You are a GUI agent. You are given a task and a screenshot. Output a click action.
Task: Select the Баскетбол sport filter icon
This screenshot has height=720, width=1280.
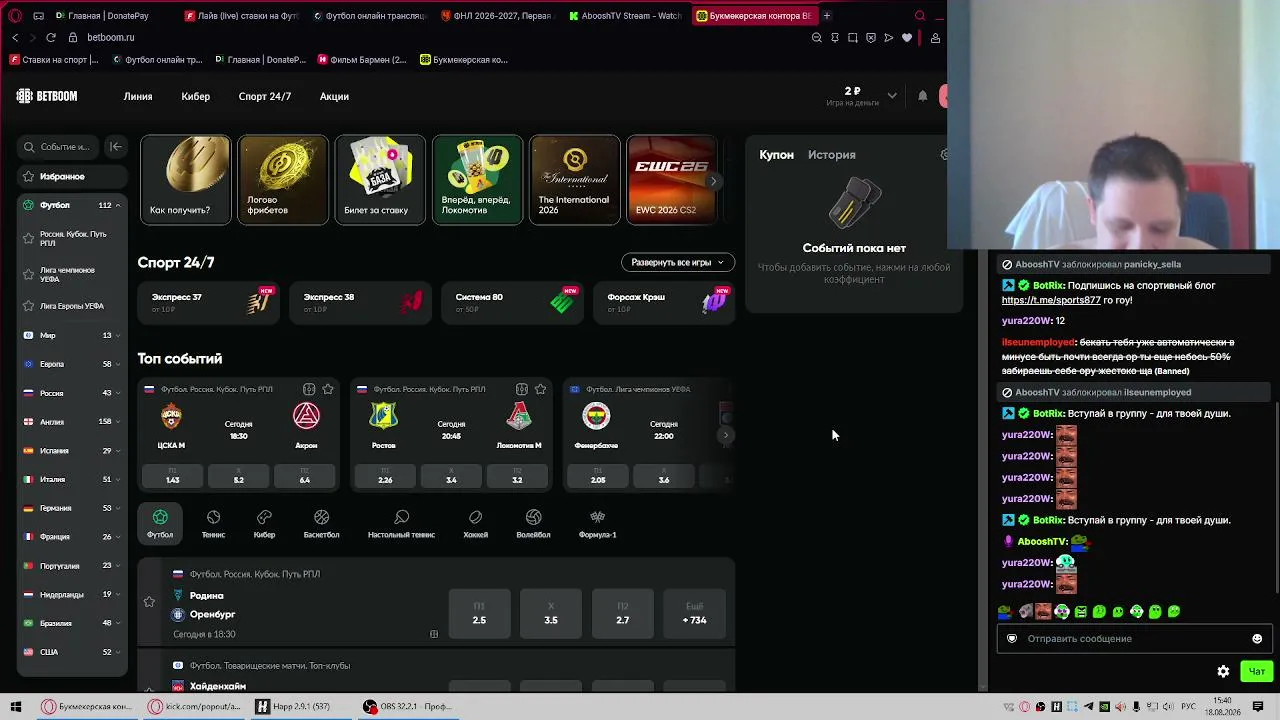tap(321, 523)
